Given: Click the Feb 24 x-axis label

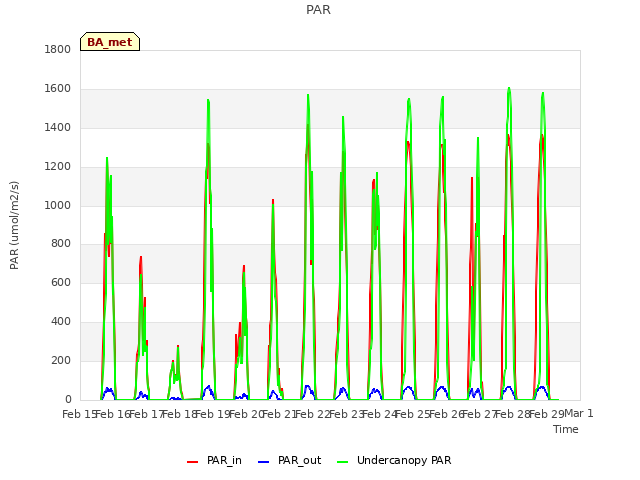Looking at the screenshot, I should click(x=379, y=414).
